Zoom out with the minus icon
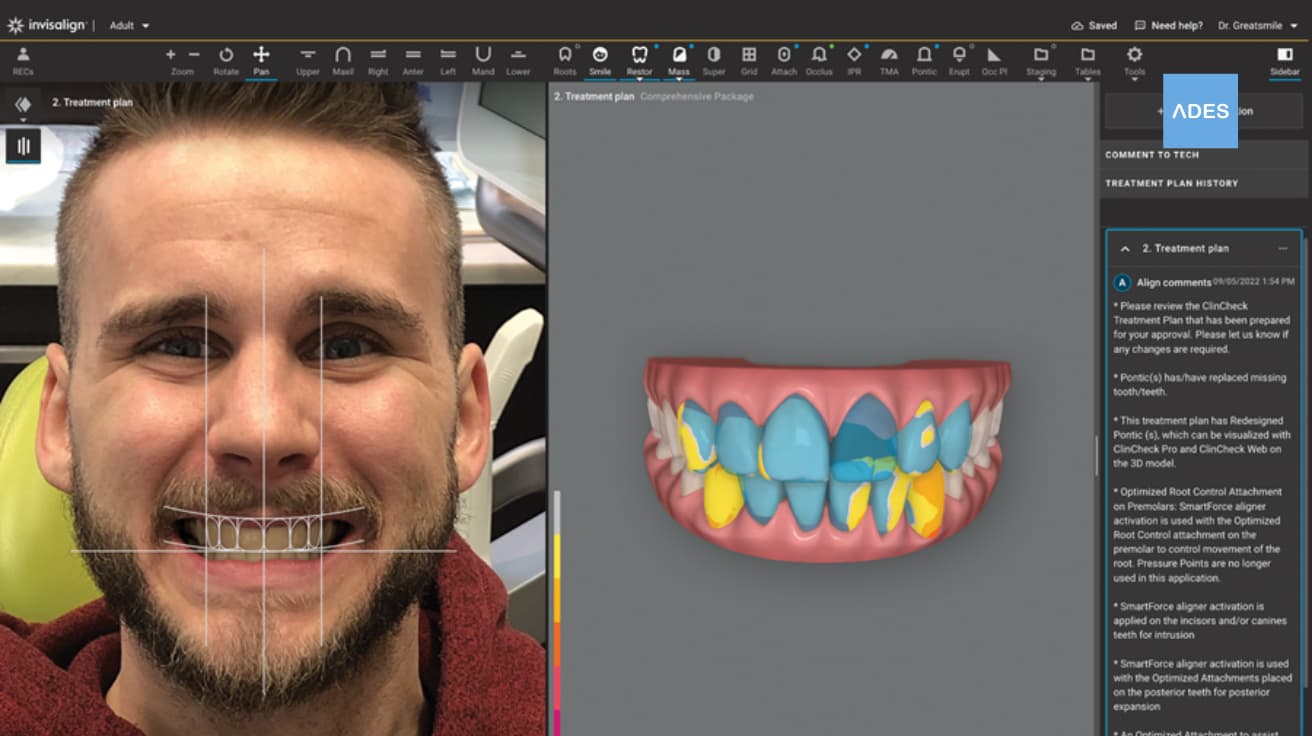 pyautogui.click(x=194, y=54)
